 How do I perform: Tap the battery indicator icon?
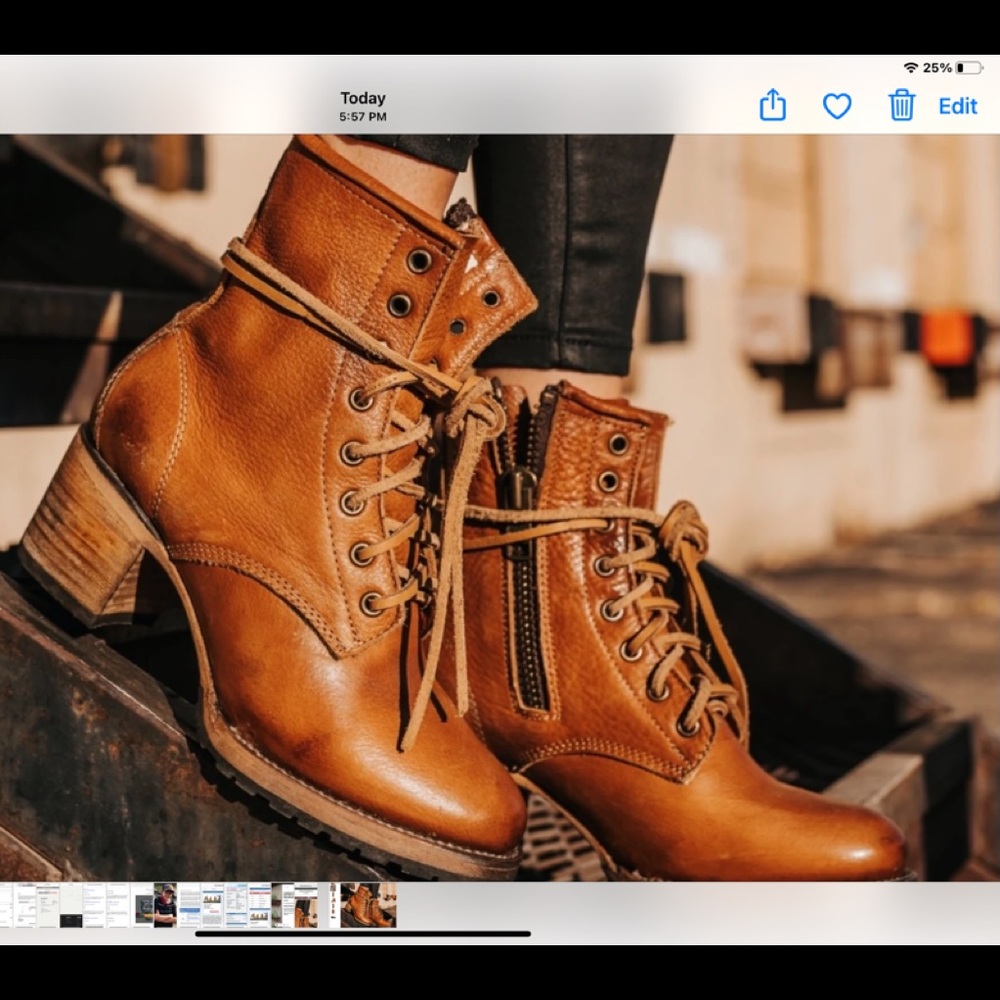tap(969, 68)
